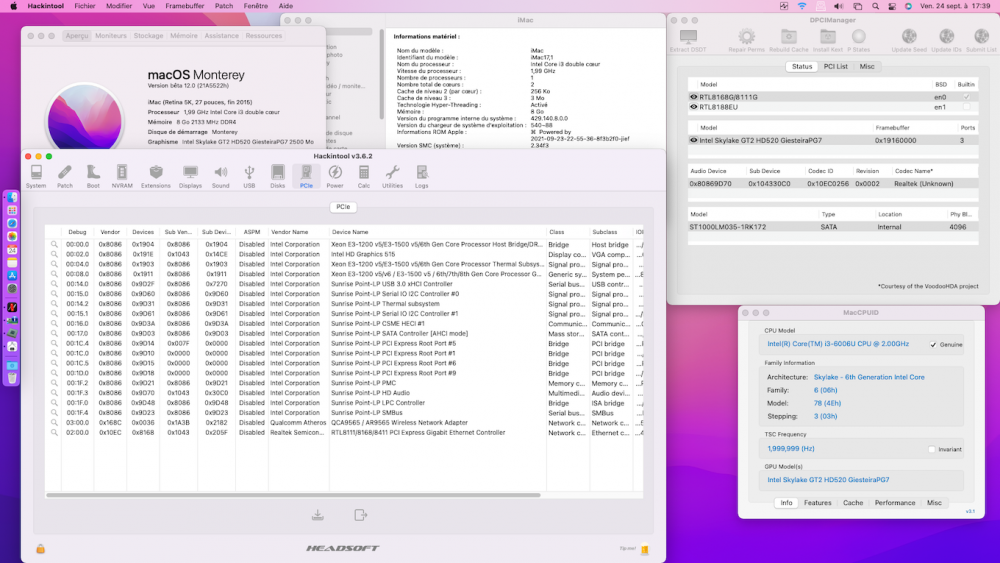Switch to Performance tab in MacCPUID
Viewport: 1000px width, 563px height.
[895, 503]
